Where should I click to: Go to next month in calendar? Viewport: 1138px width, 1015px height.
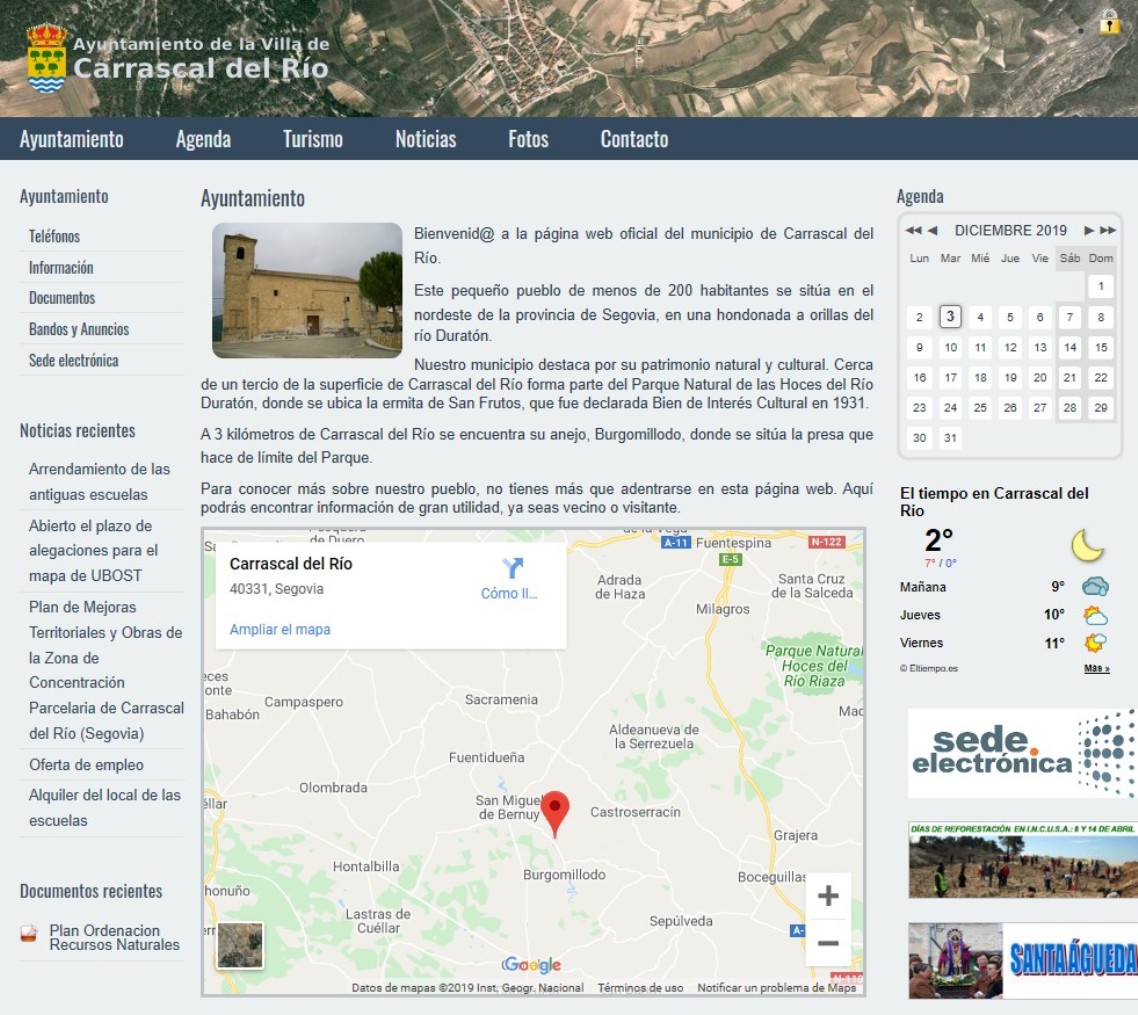pos(1089,230)
